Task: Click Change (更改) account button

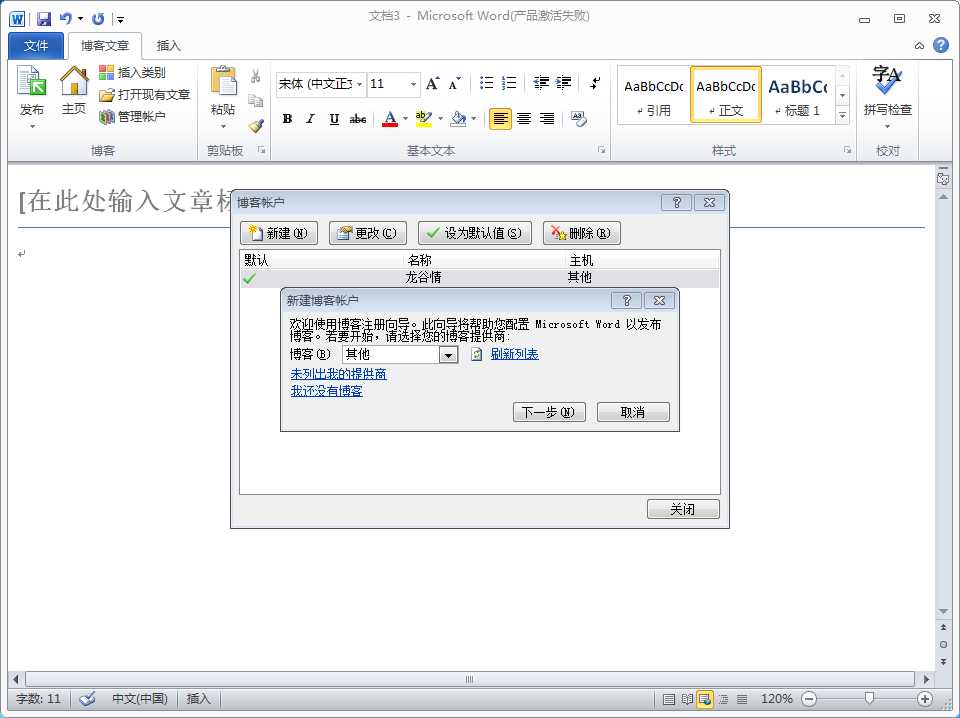Action: coord(367,233)
